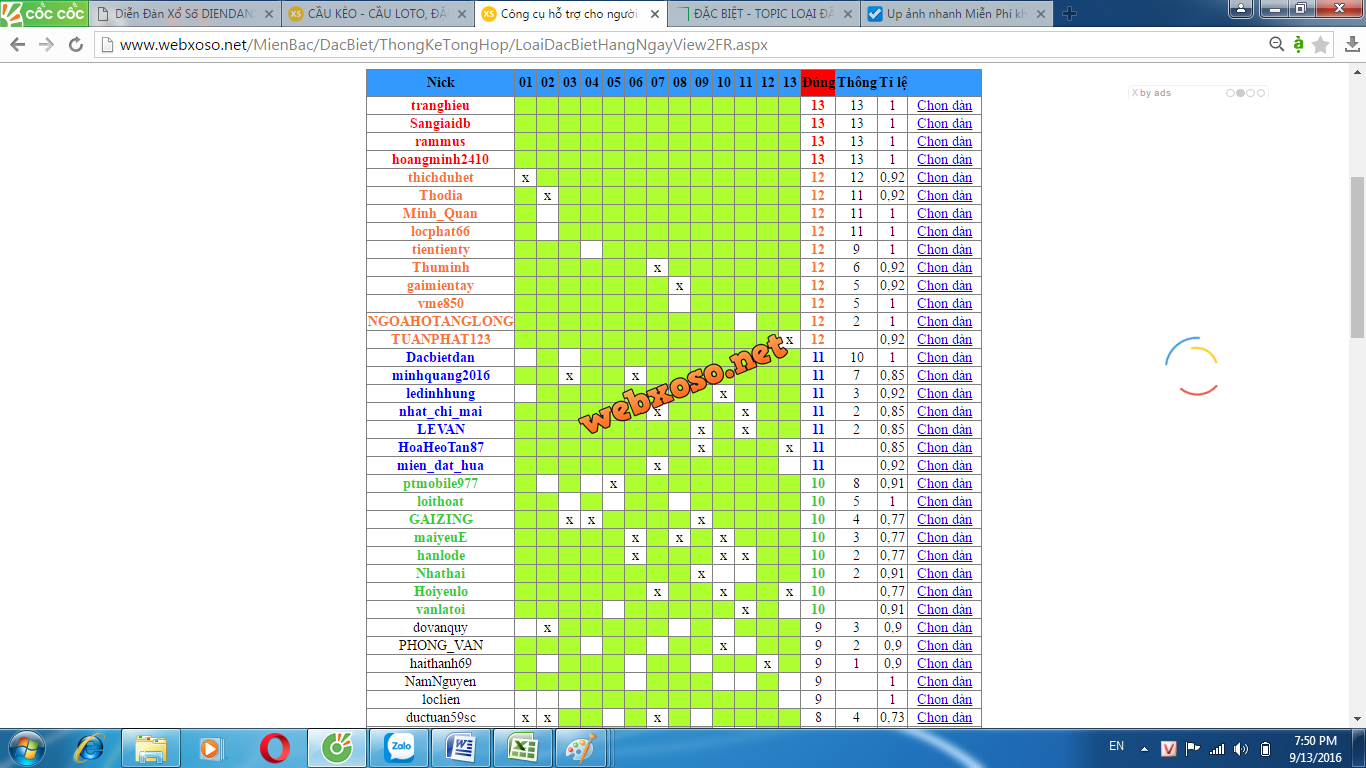Click column 07 header
The height and width of the screenshot is (768, 1366).
(657, 82)
